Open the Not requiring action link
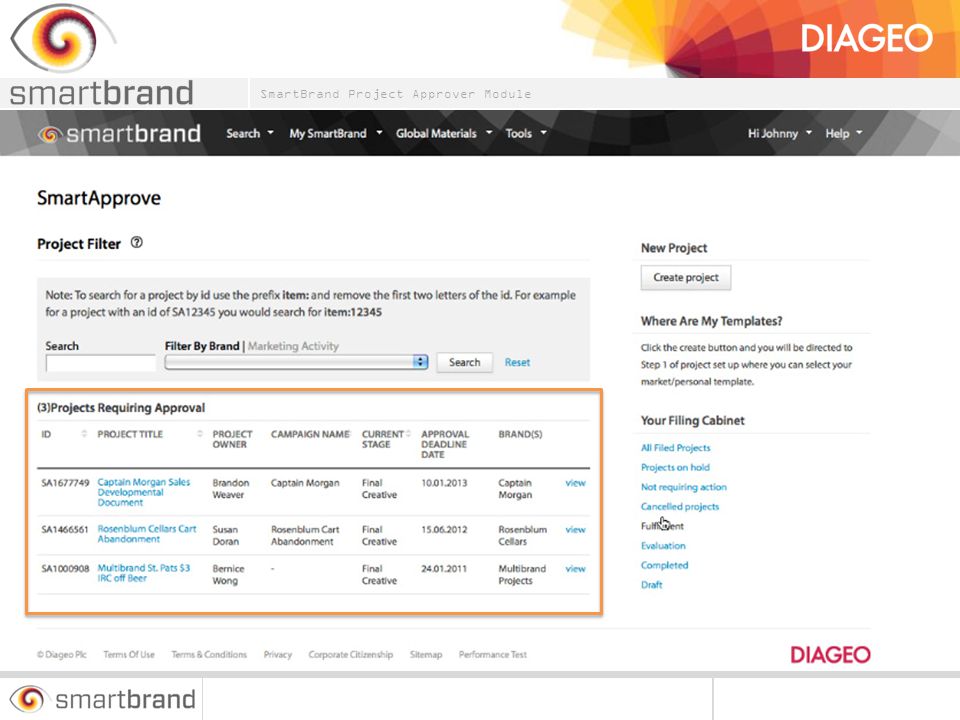This screenshot has width=960, height=720. coord(683,487)
